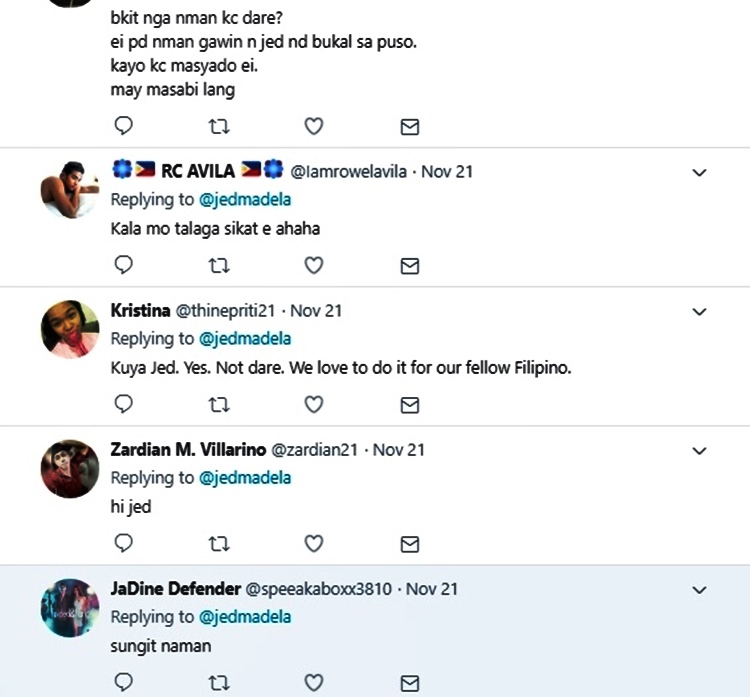The height and width of the screenshot is (697, 750).
Task: Click Zardian M. Villarino's profile picture
Action: click(x=70, y=468)
